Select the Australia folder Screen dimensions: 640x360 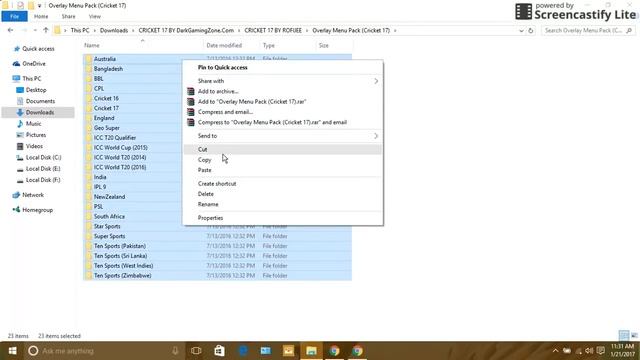(104, 59)
